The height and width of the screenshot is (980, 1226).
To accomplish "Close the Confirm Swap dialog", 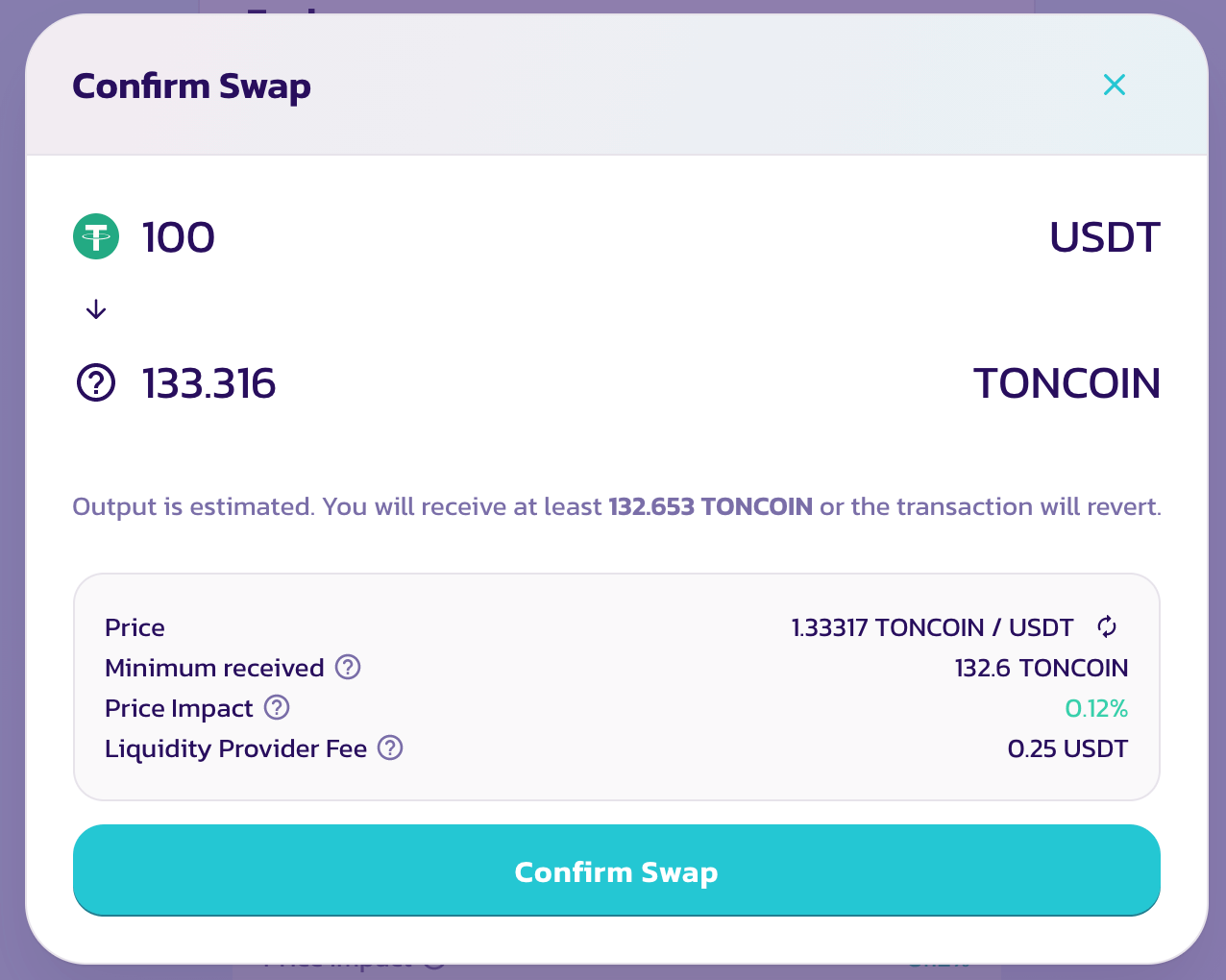I will [x=1115, y=85].
